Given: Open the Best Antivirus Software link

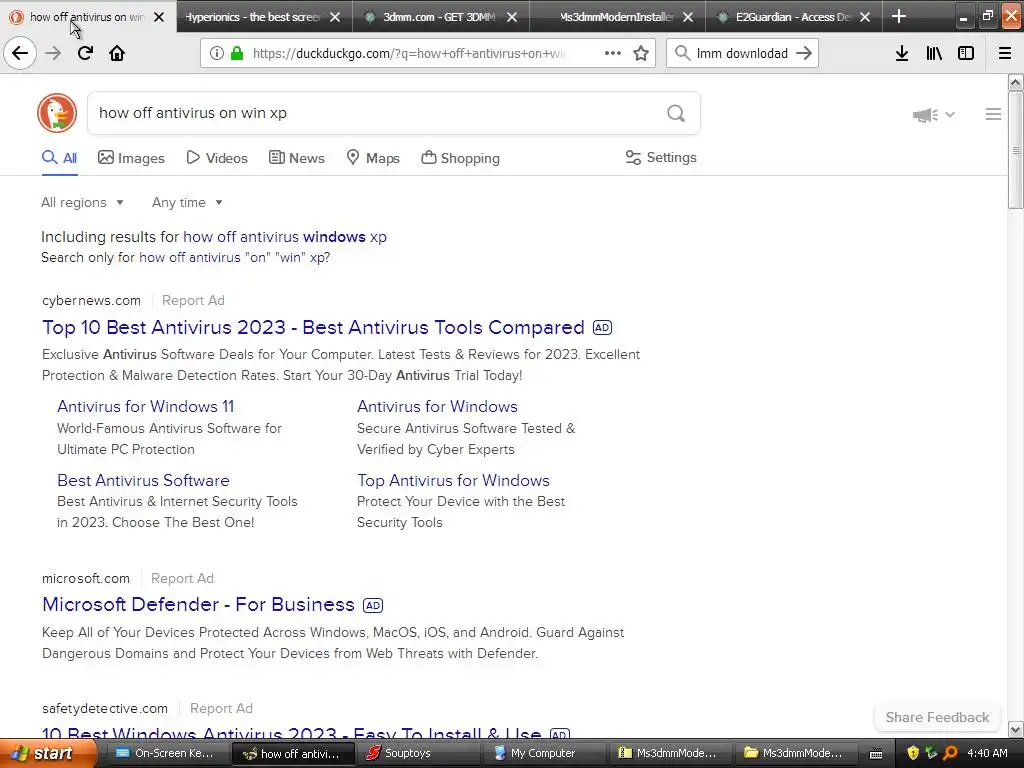Looking at the screenshot, I should 143,480.
